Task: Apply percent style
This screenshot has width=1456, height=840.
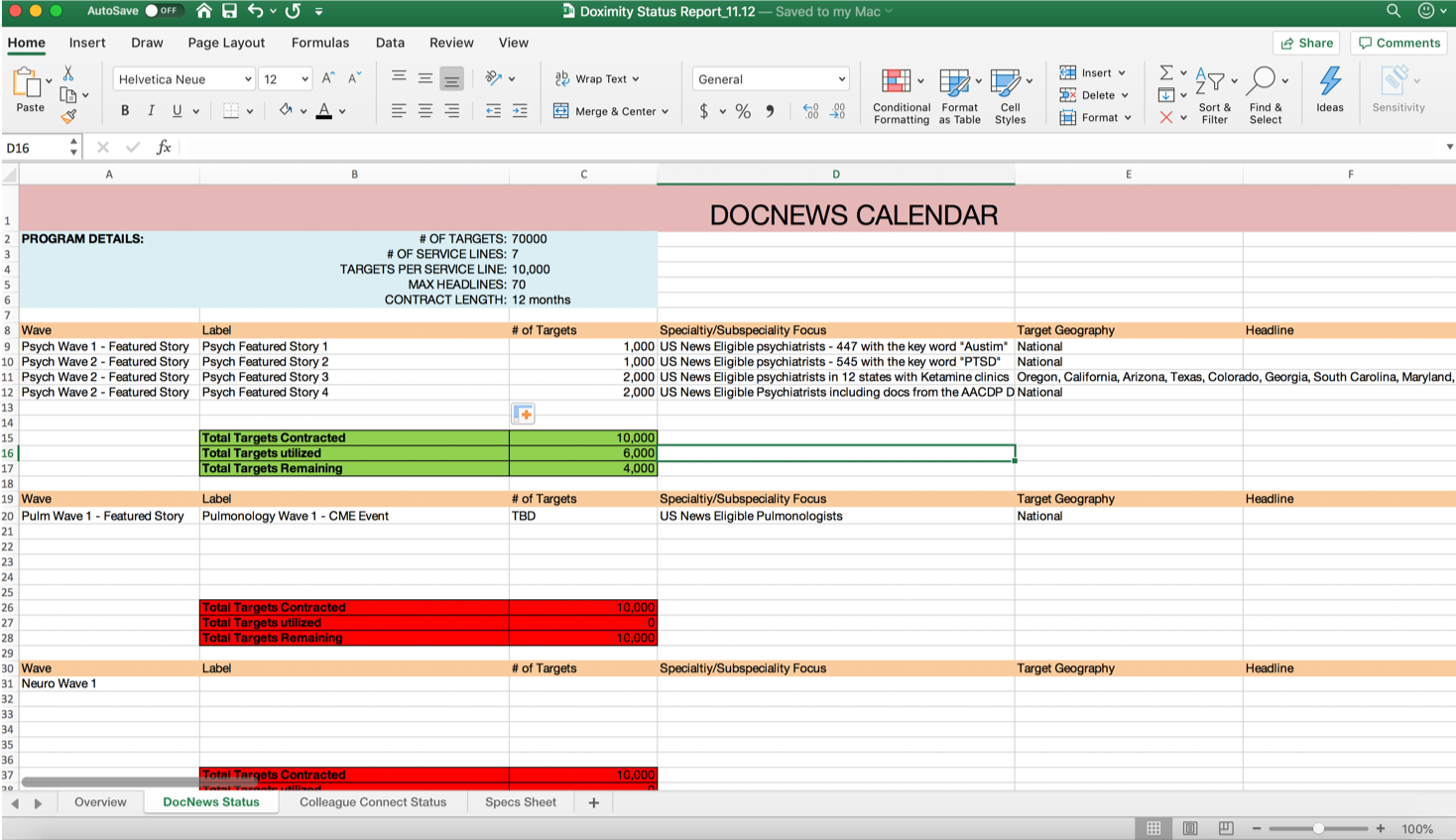Action: [743, 111]
